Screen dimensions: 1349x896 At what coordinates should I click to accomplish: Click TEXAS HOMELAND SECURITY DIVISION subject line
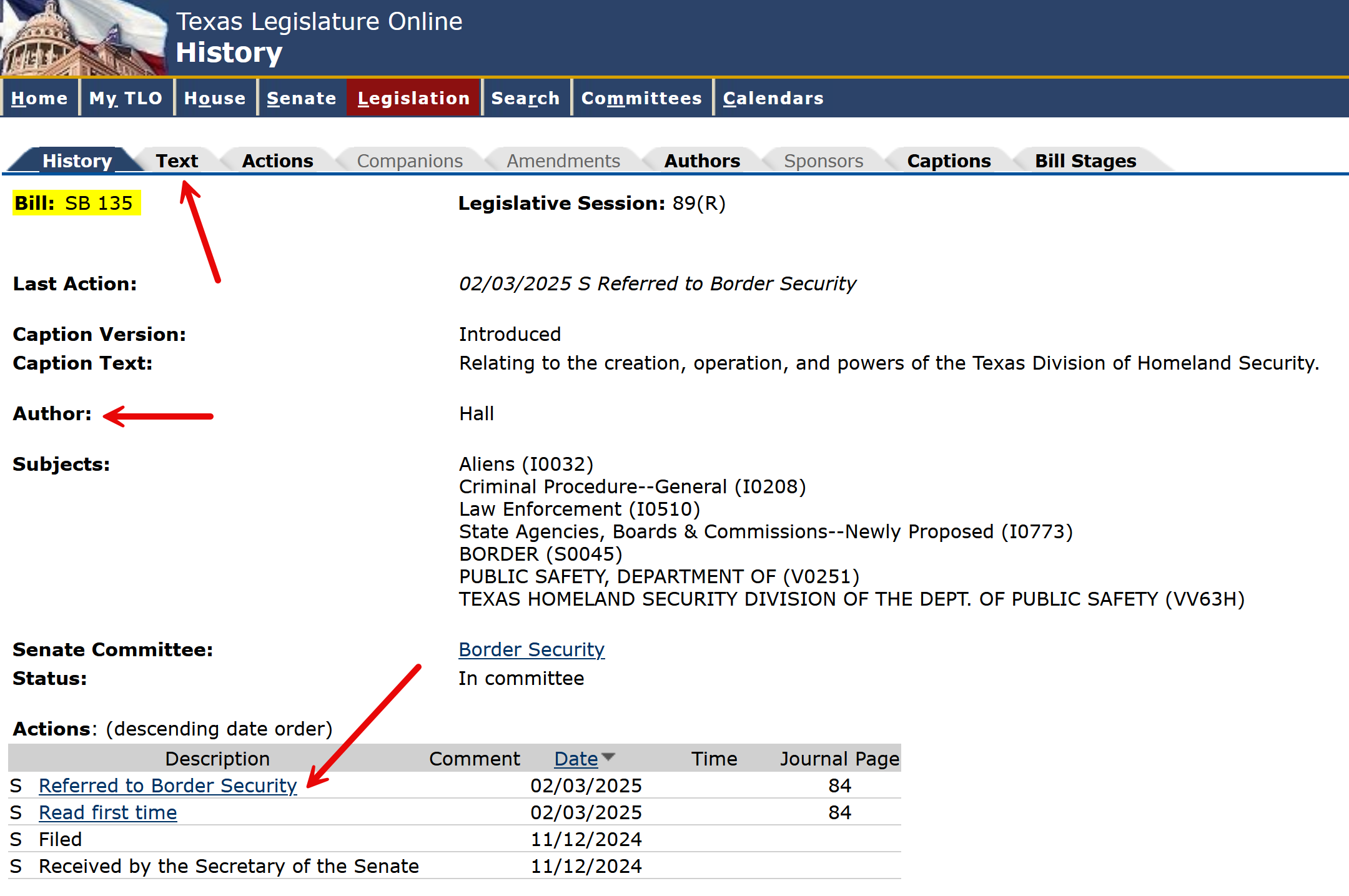pyautogui.click(x=852, y=599)
